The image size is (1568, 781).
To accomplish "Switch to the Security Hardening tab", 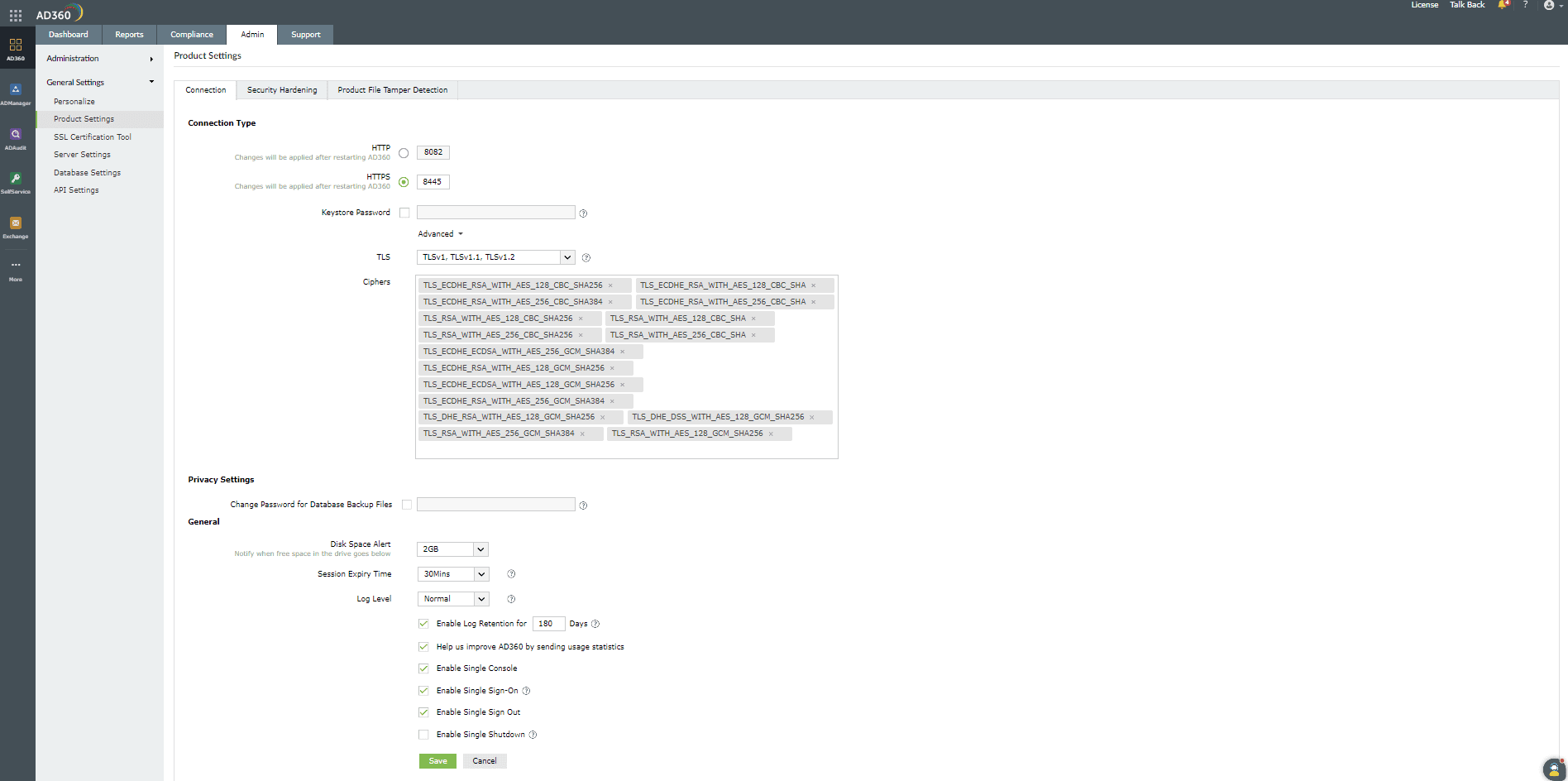I will click(281, 89).
